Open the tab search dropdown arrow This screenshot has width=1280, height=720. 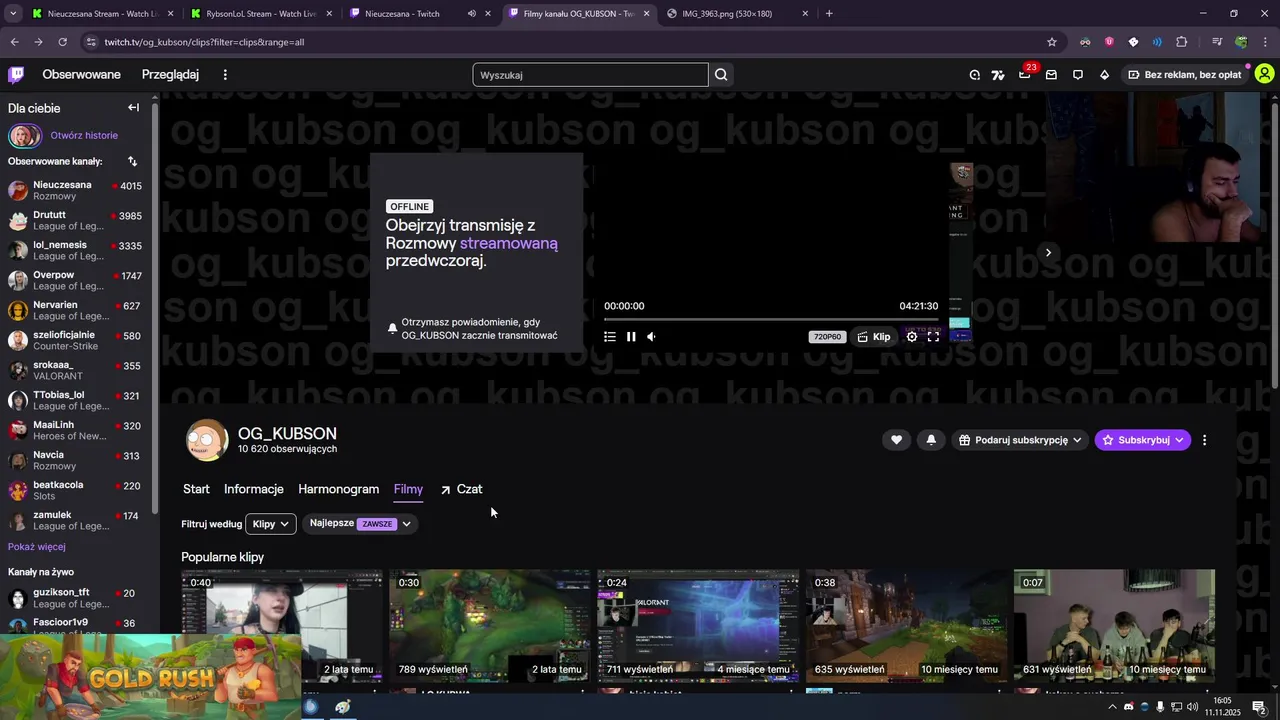[x=13, y=14]
